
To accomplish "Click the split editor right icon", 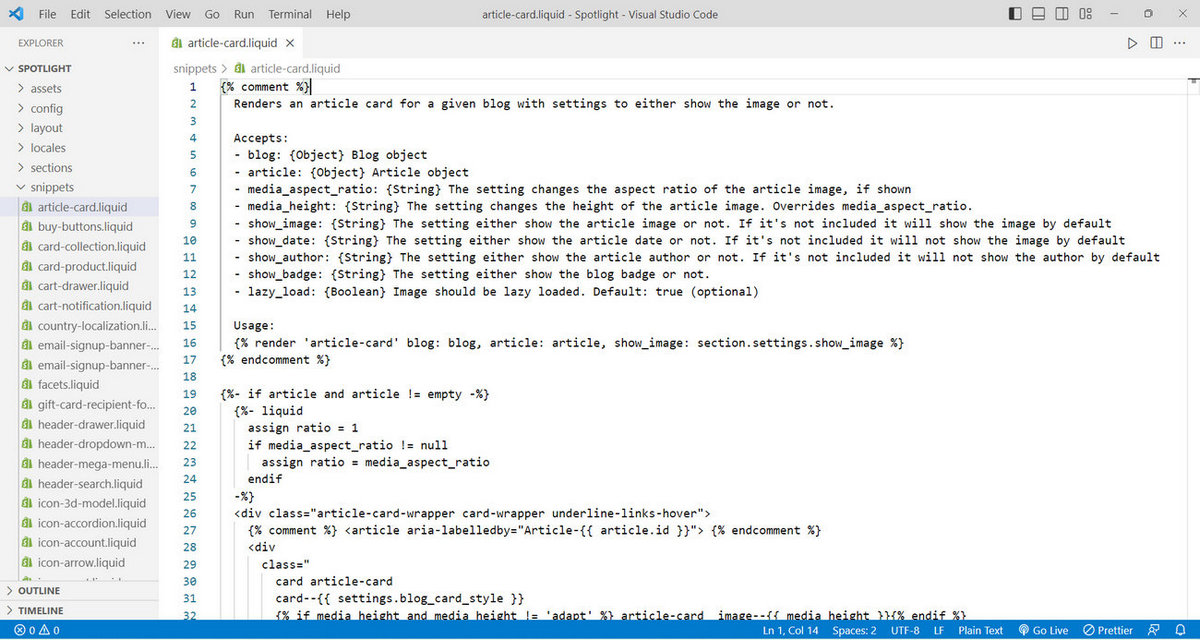I will pyautogui.click(x=1156, y=43).
